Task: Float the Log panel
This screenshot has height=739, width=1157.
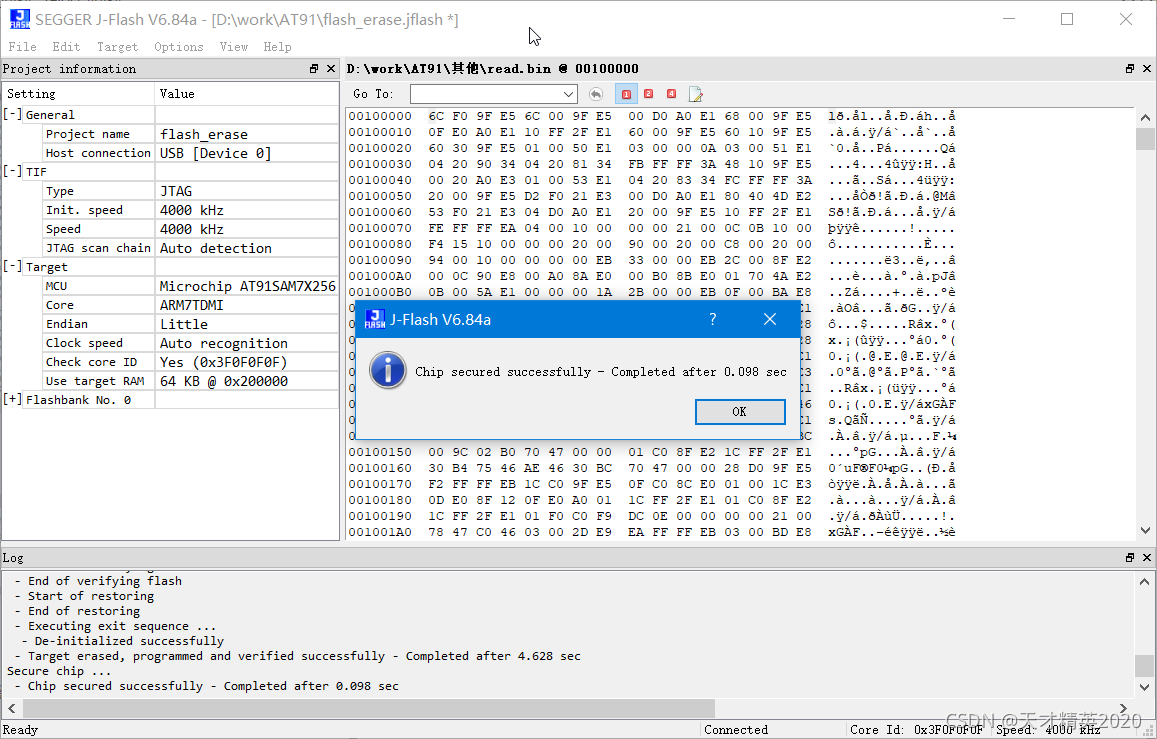Action: point(1130,558)
